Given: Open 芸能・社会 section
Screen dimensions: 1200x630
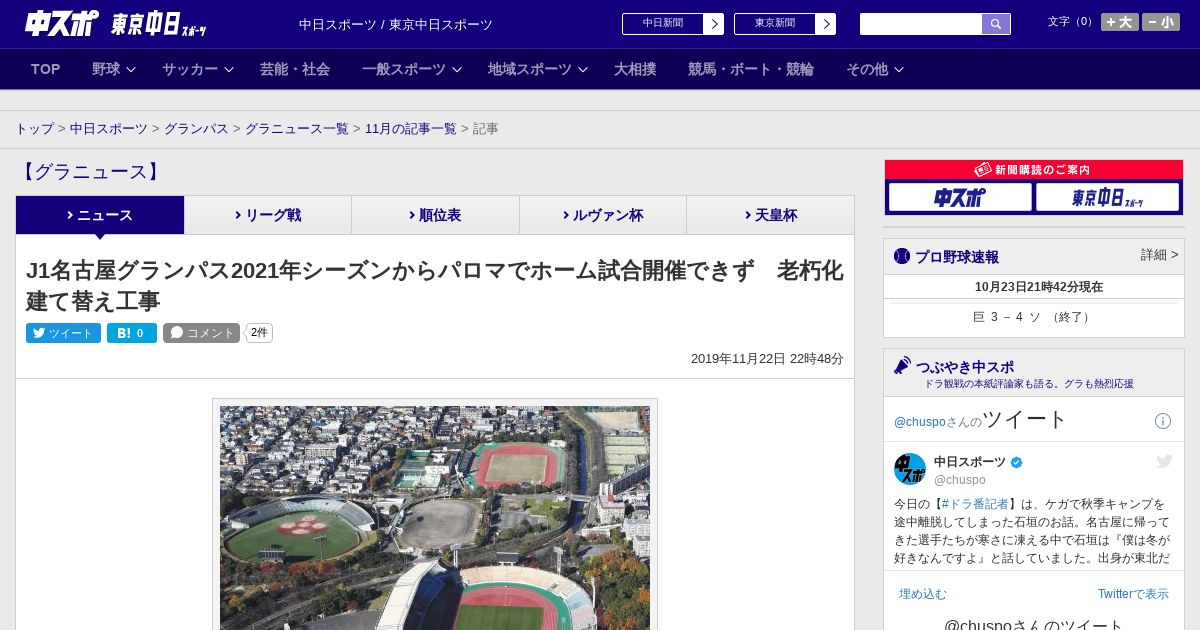Looking at the screenshot, I should pyautogui.click(x=295, y=69).
